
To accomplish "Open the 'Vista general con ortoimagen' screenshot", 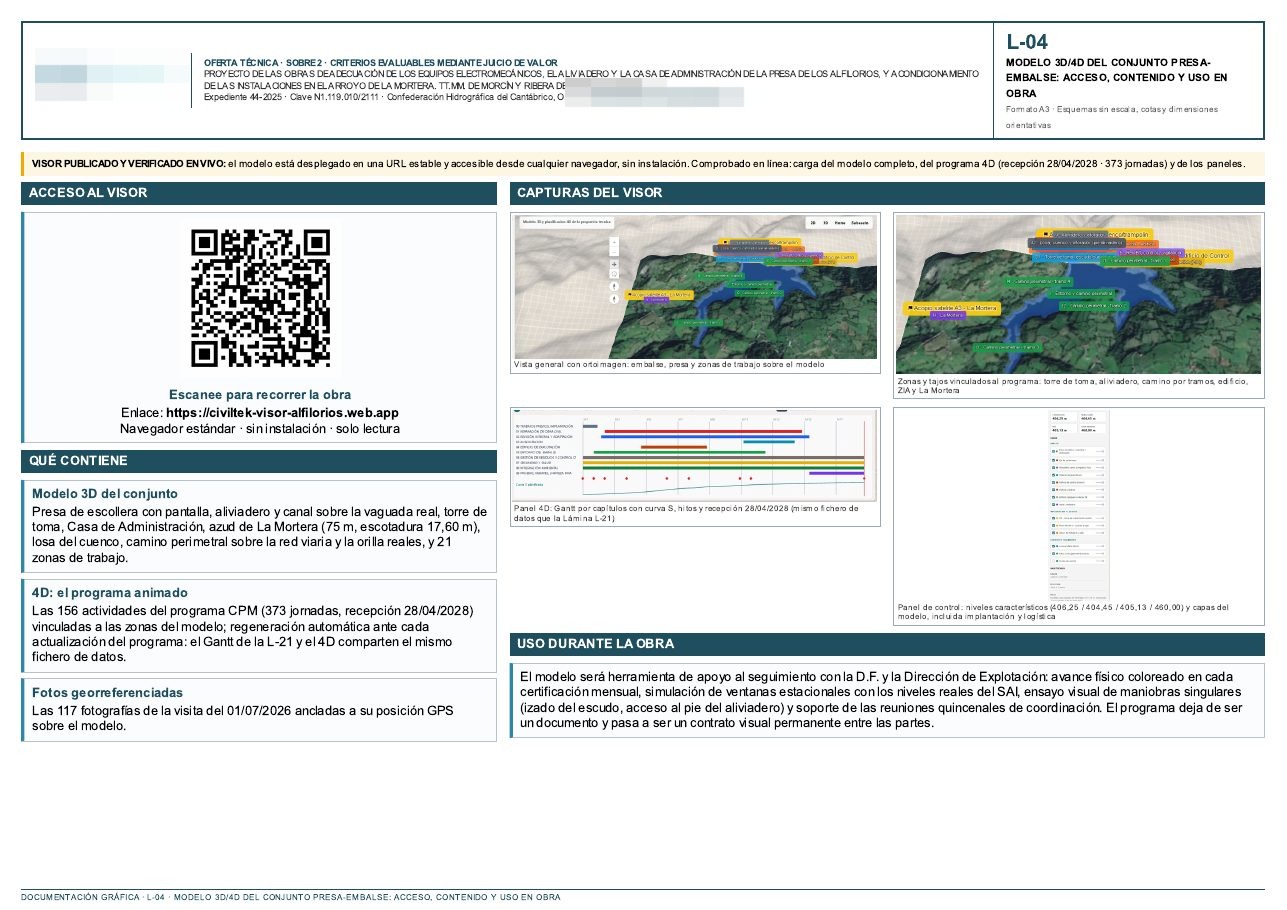I will [x=696, y=288].
